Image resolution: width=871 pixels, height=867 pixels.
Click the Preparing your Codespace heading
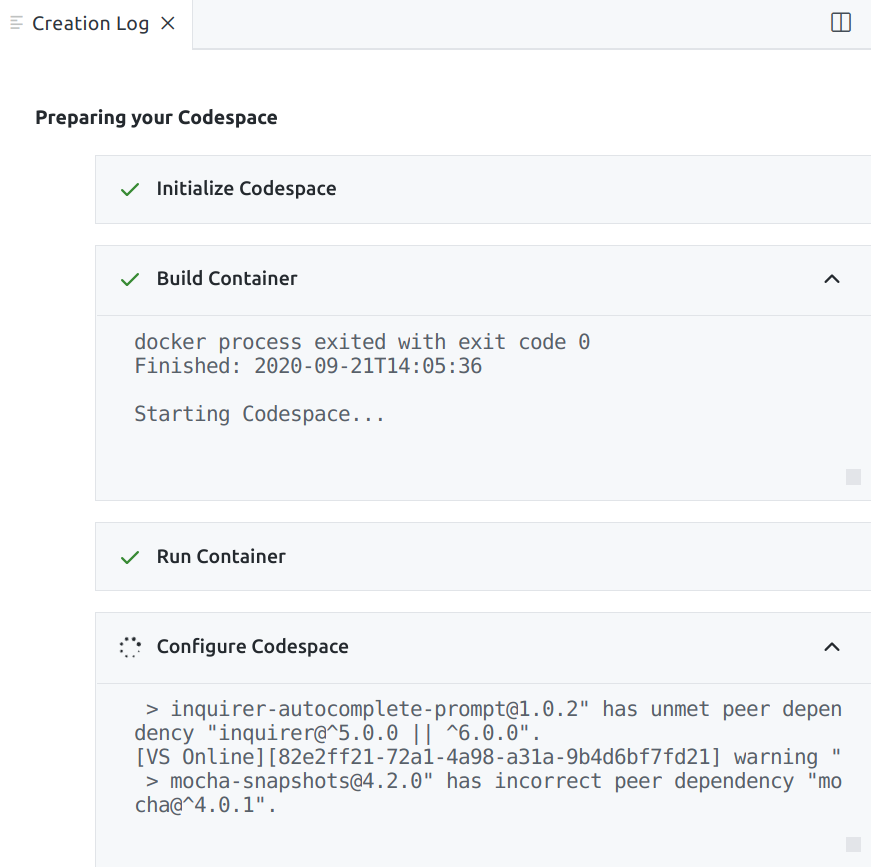coord(156,117)
